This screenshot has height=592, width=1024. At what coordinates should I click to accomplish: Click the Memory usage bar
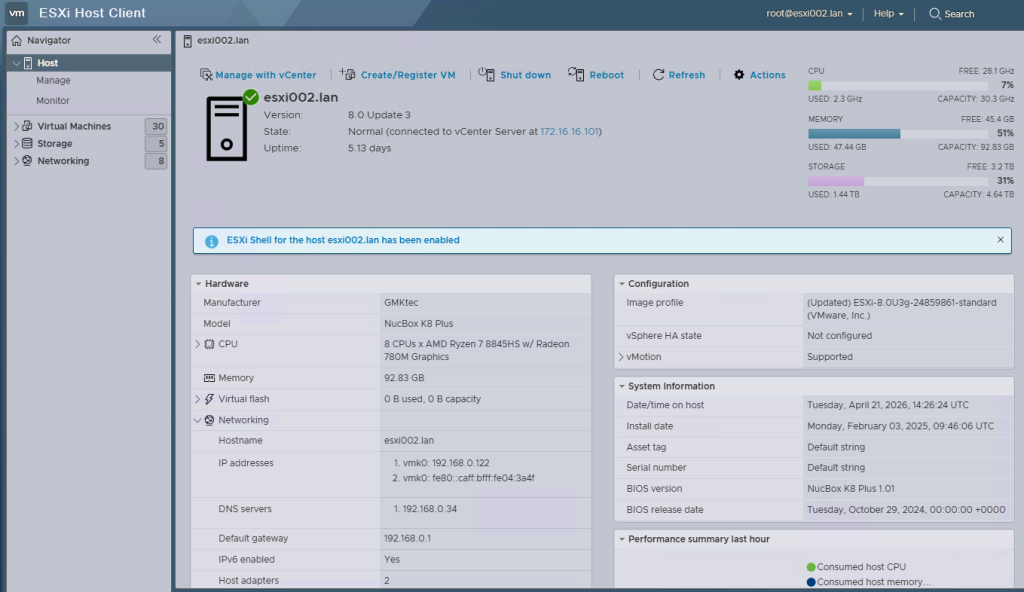(x=898, y=133)
